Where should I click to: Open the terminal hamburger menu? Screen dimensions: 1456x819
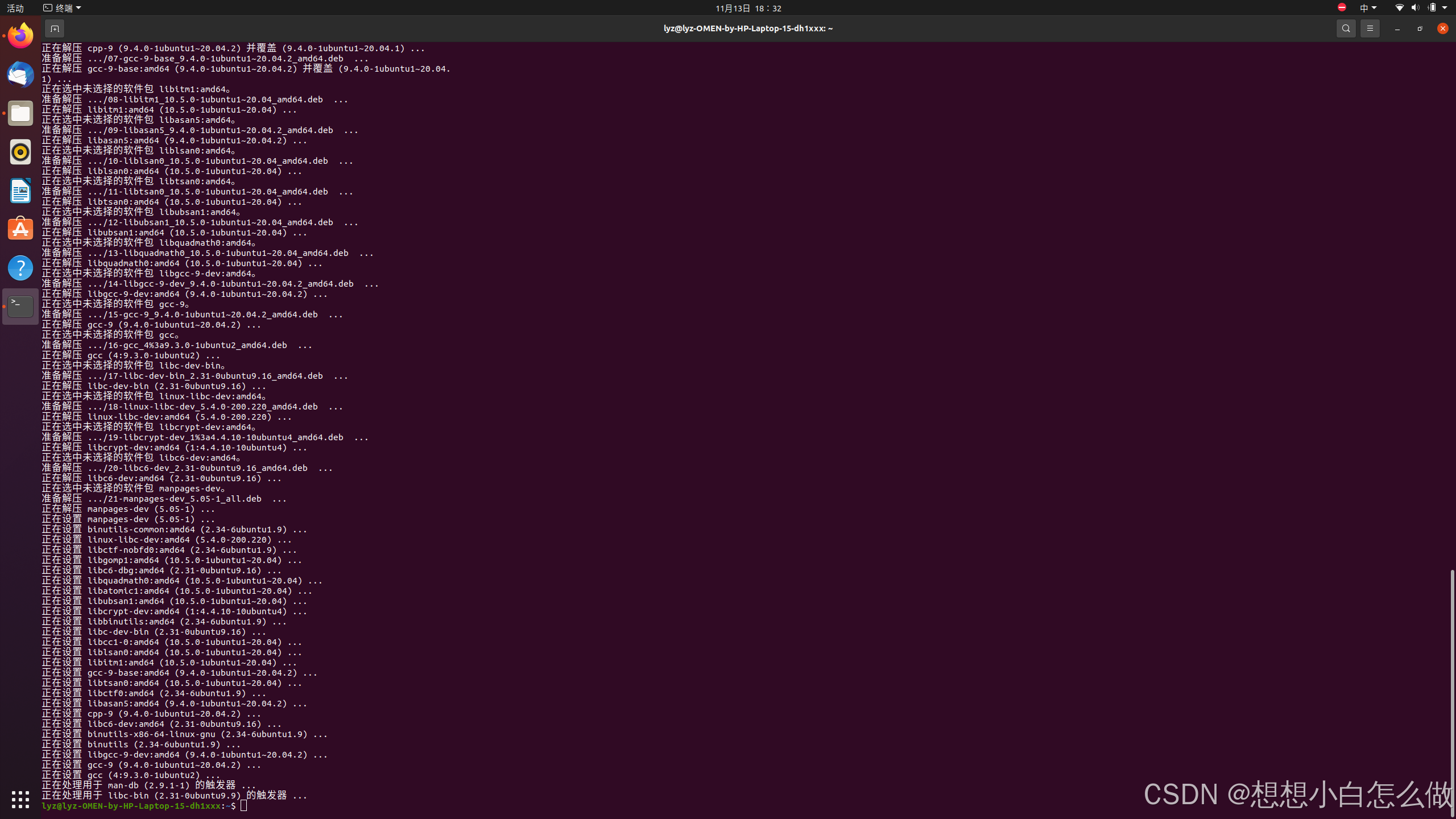[1370, 28]
